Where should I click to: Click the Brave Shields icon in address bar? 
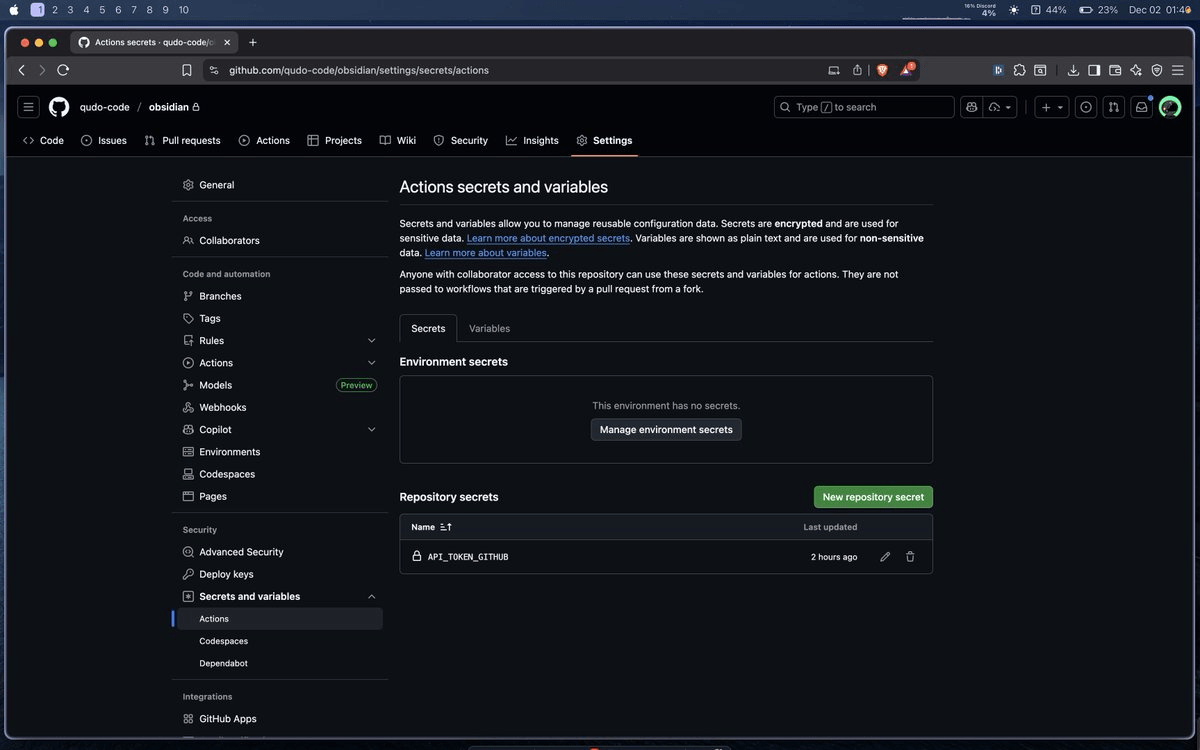[882, 70]
